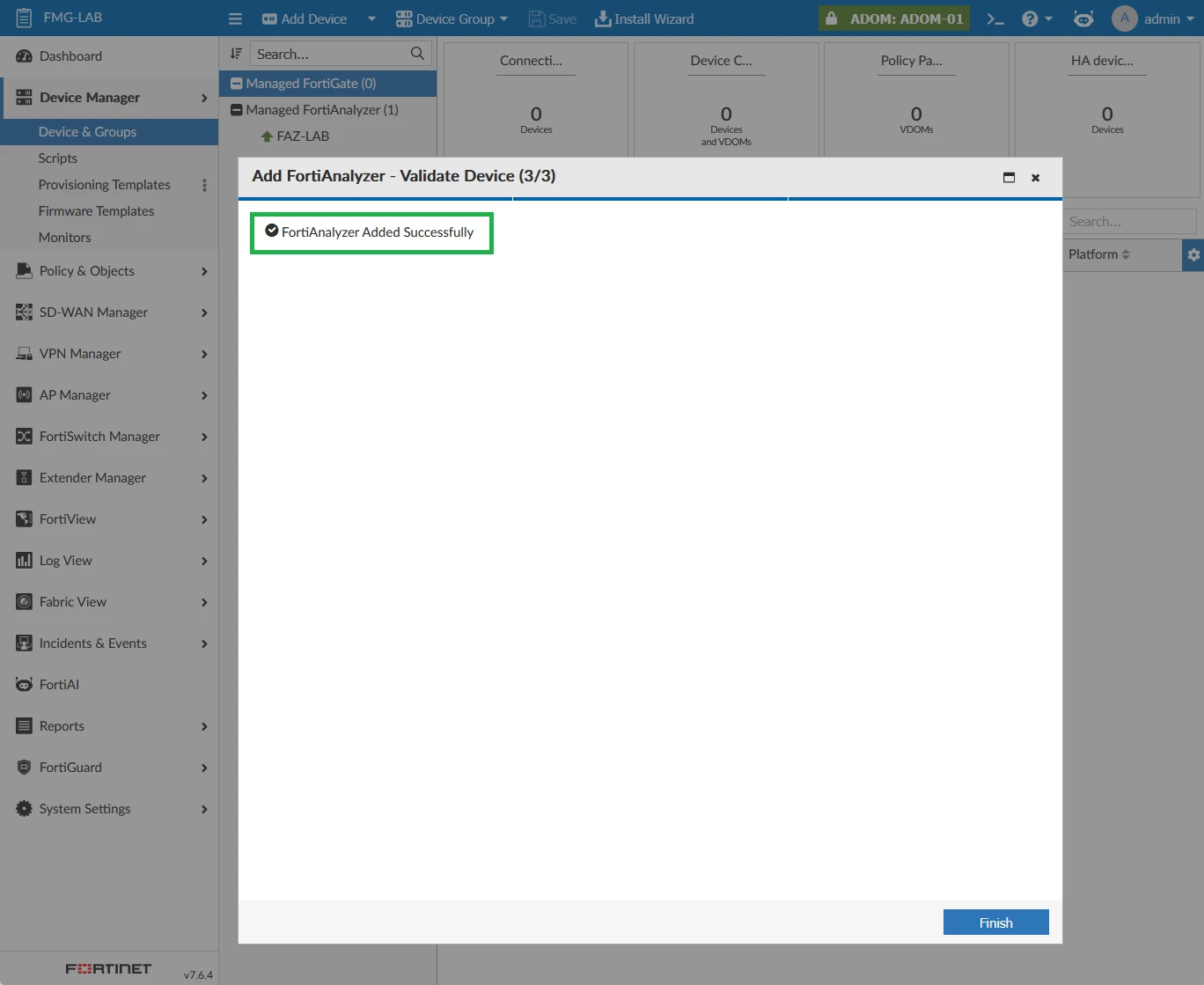Open Dashboard from sidebar
The height and width of the screenshot is (985, 1204).
[x=109, y=56]
